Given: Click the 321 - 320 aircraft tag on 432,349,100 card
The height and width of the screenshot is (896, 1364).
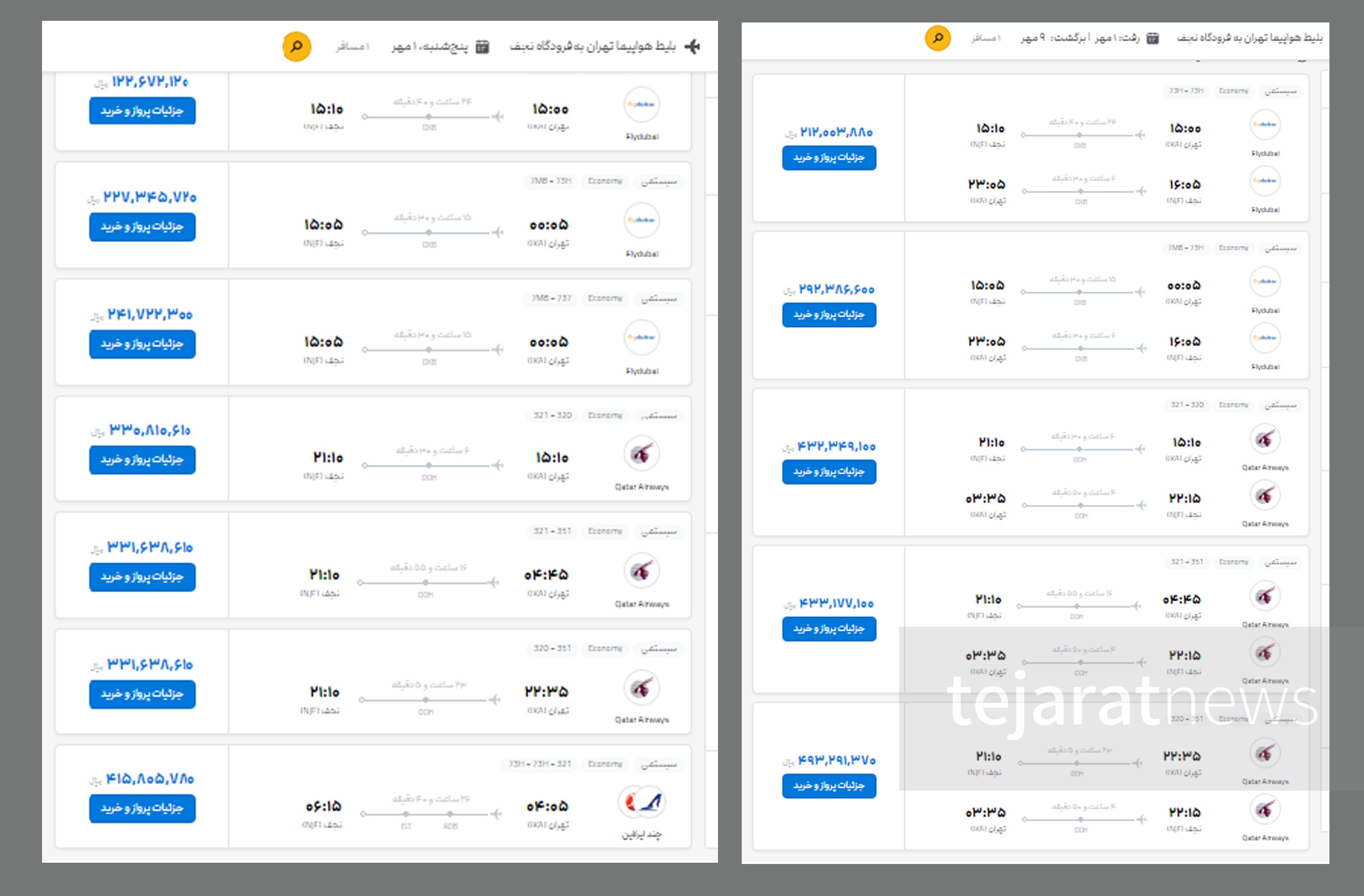Looking at the screenshot, I should coord(1187,405).
